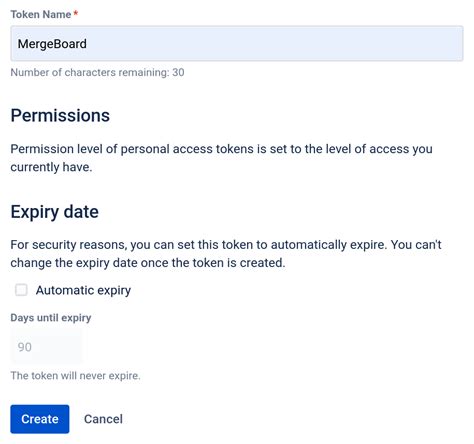Cancel the token creation
The width and height of the screenshot is (474, 444).
coord(103,419)
